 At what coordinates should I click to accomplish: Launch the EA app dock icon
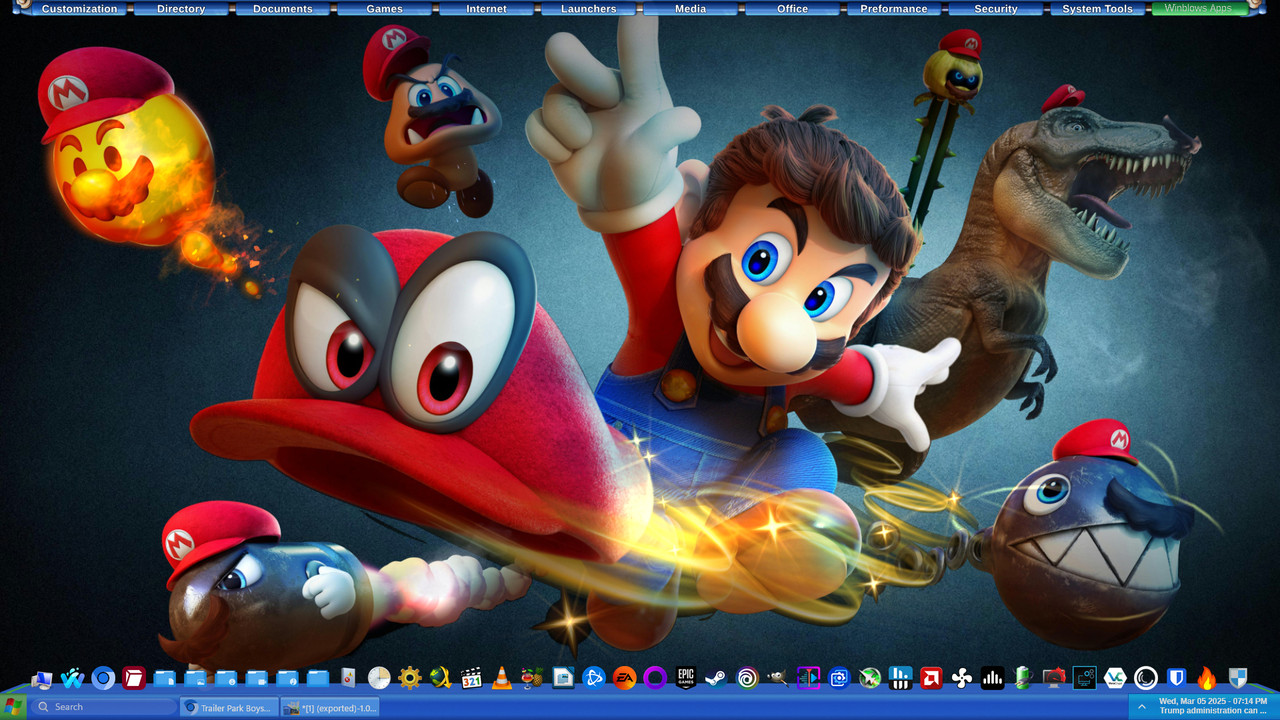pos(624,679)
